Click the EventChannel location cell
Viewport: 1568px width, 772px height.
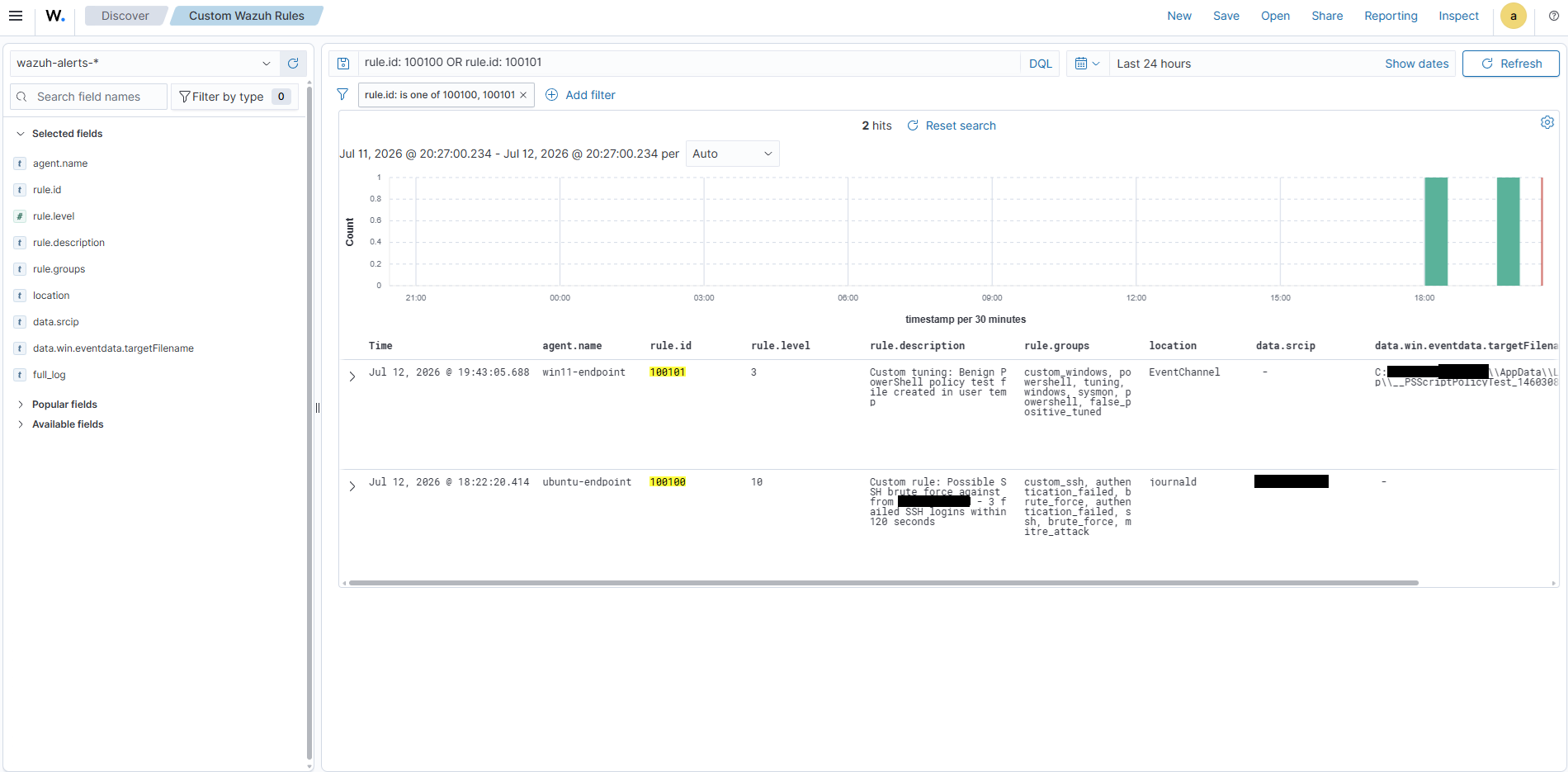[1184, 372]
